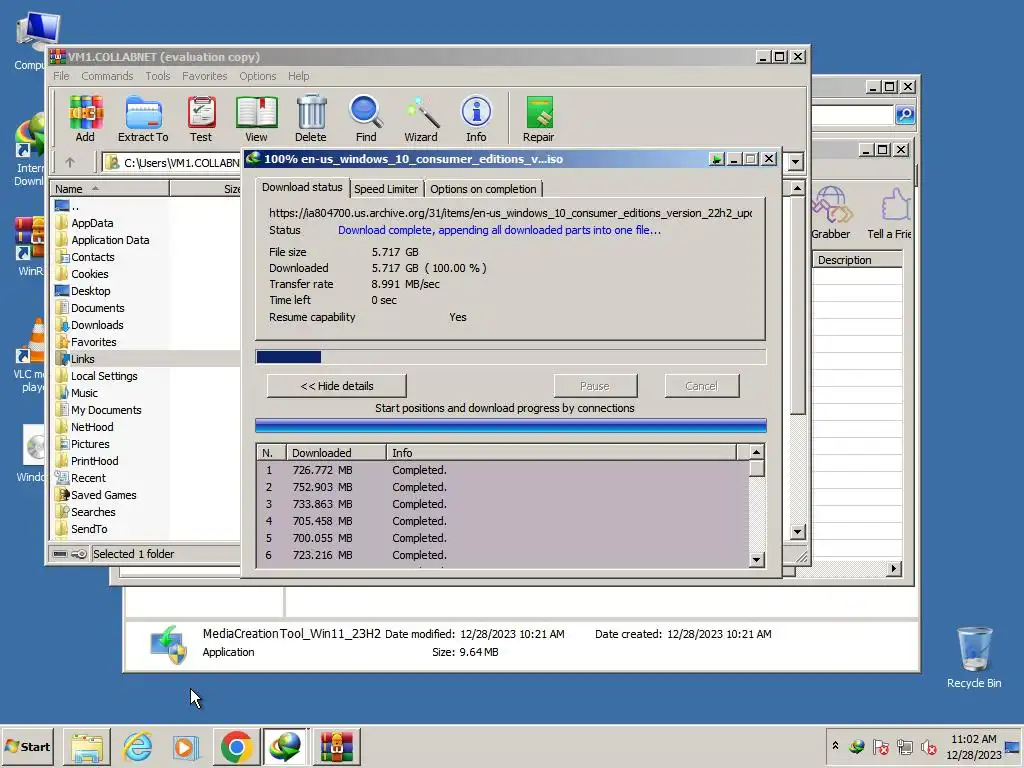This screenshot has width=1024, height=768.
Task: Open Windows Media Player taskbar icon
Action: pos(185,746)
